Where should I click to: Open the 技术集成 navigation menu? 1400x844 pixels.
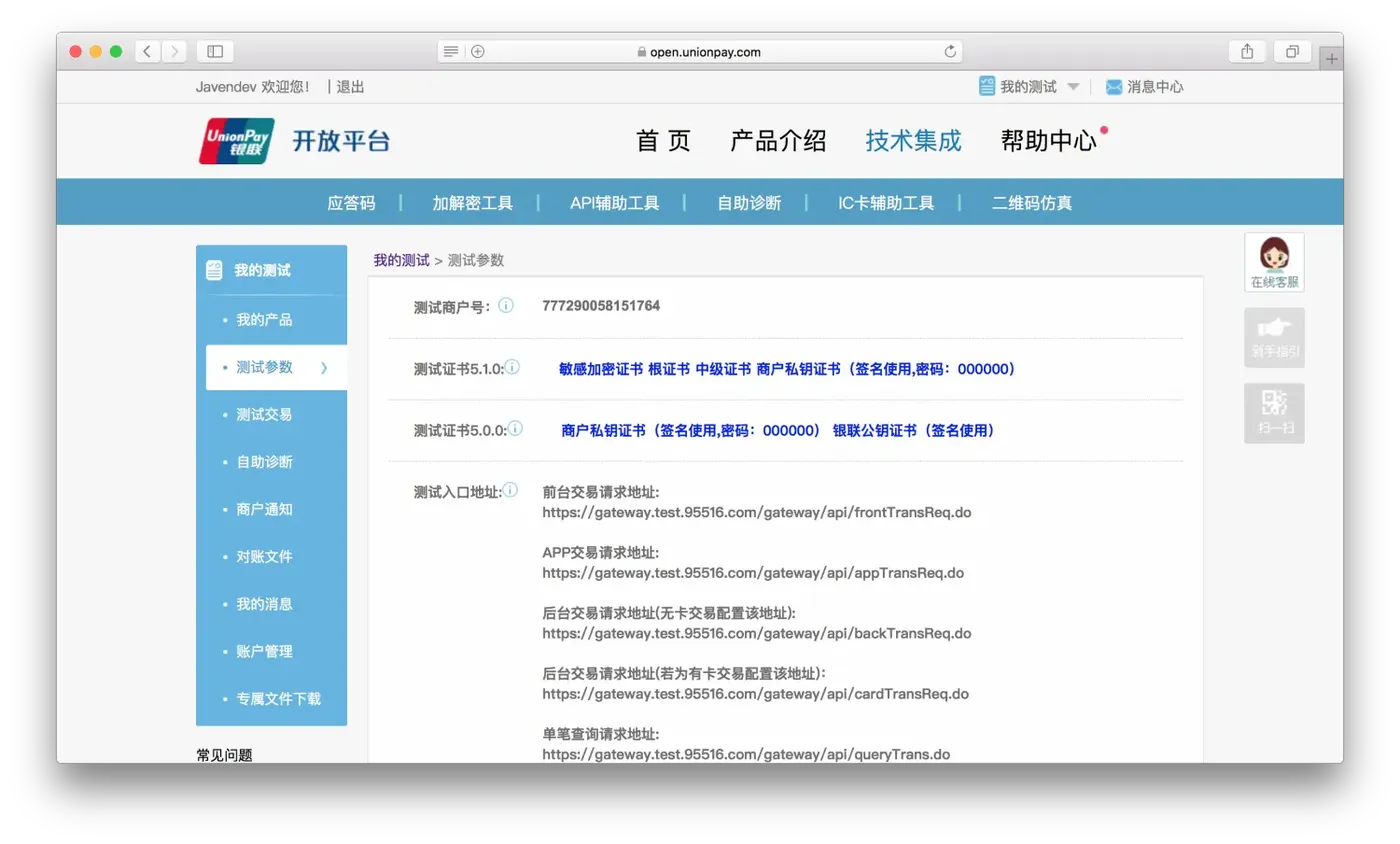coord(912,141)
